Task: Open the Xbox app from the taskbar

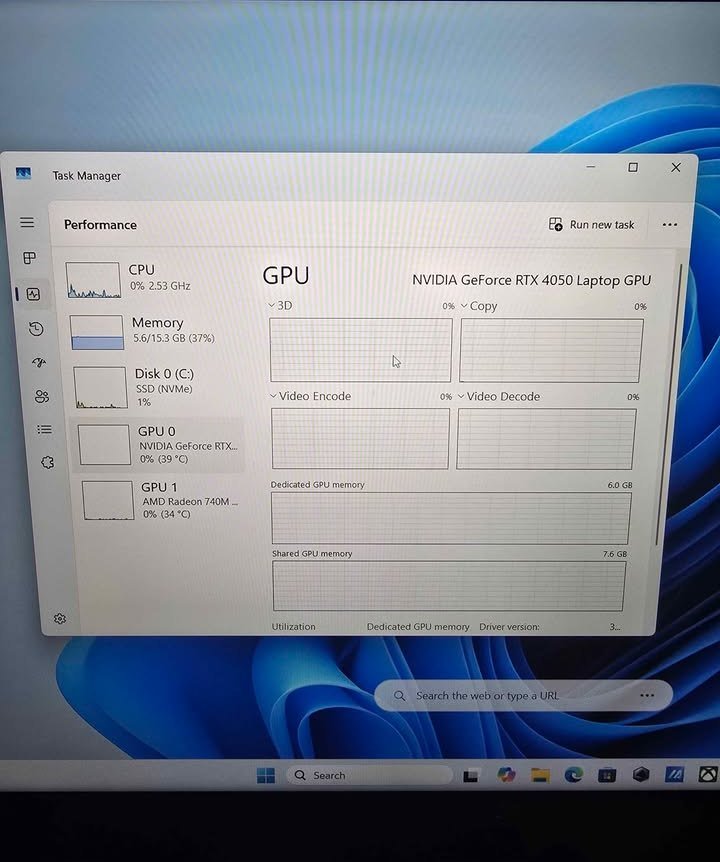Action: click(708, 774)
